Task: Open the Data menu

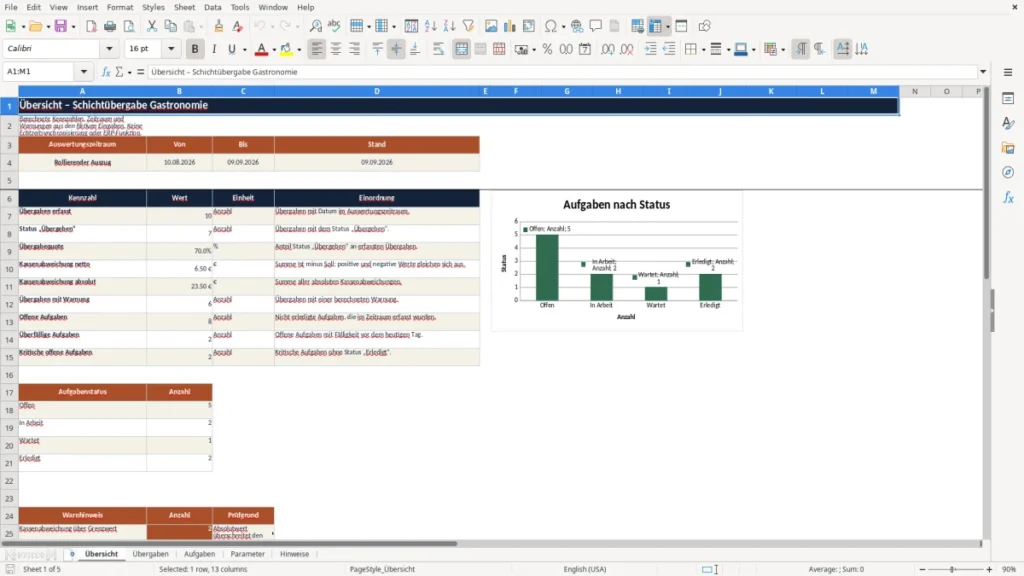Action: (x=212, y=7)
